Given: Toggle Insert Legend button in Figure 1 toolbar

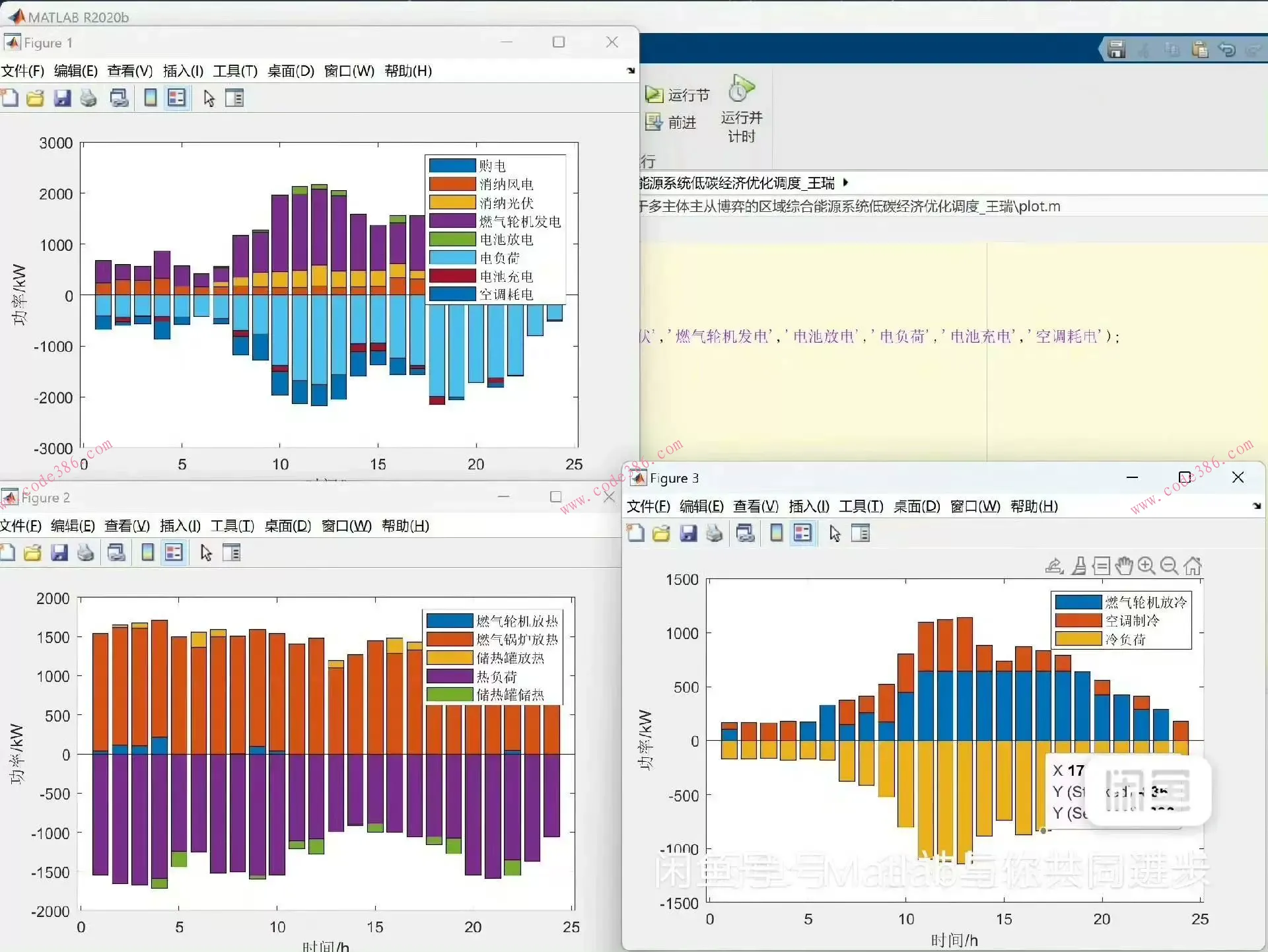Looking at the screenshot, I should point(176,98).
